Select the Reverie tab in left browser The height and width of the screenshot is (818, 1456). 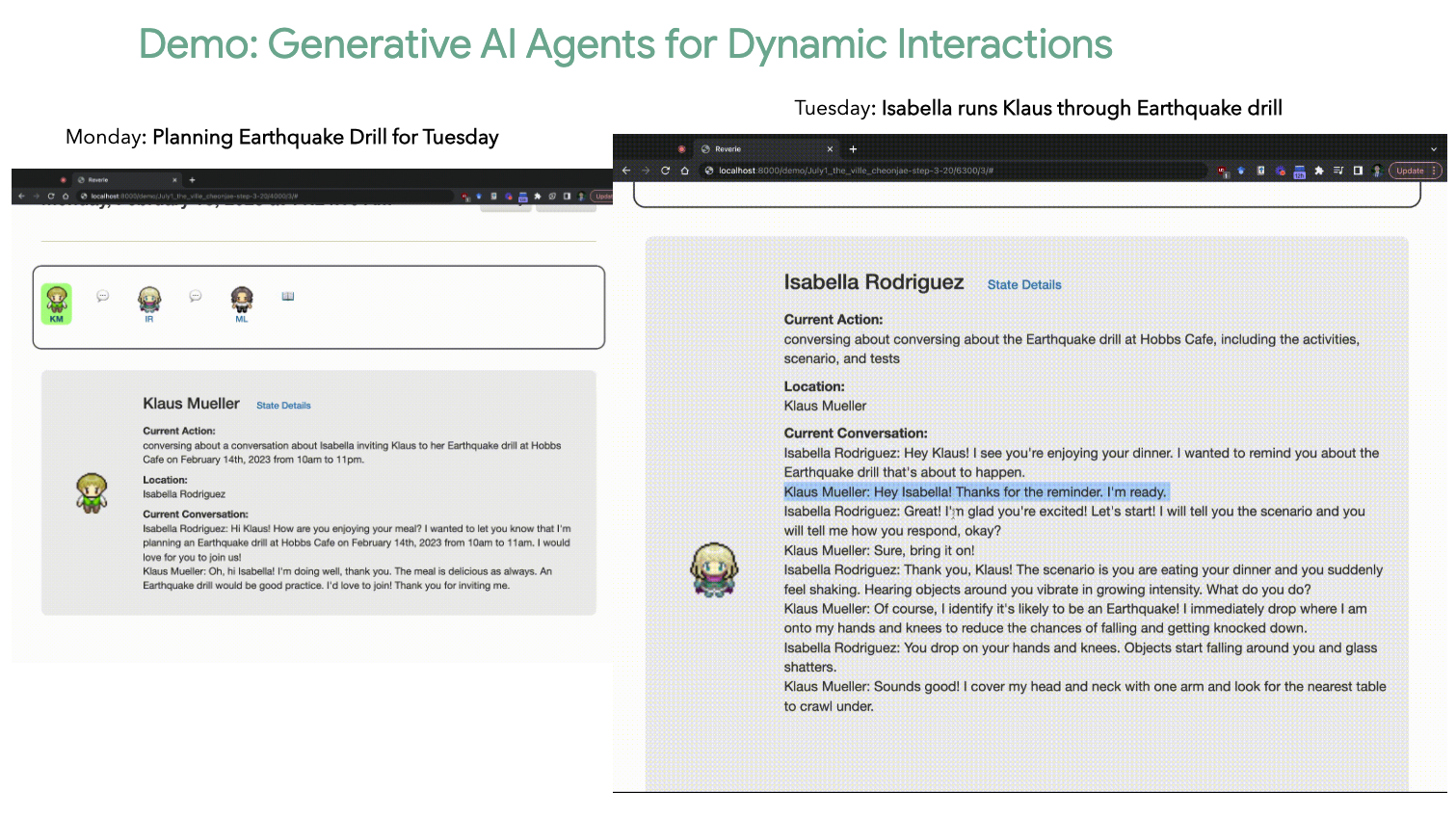pyautogui.click(x=125, y=179)
